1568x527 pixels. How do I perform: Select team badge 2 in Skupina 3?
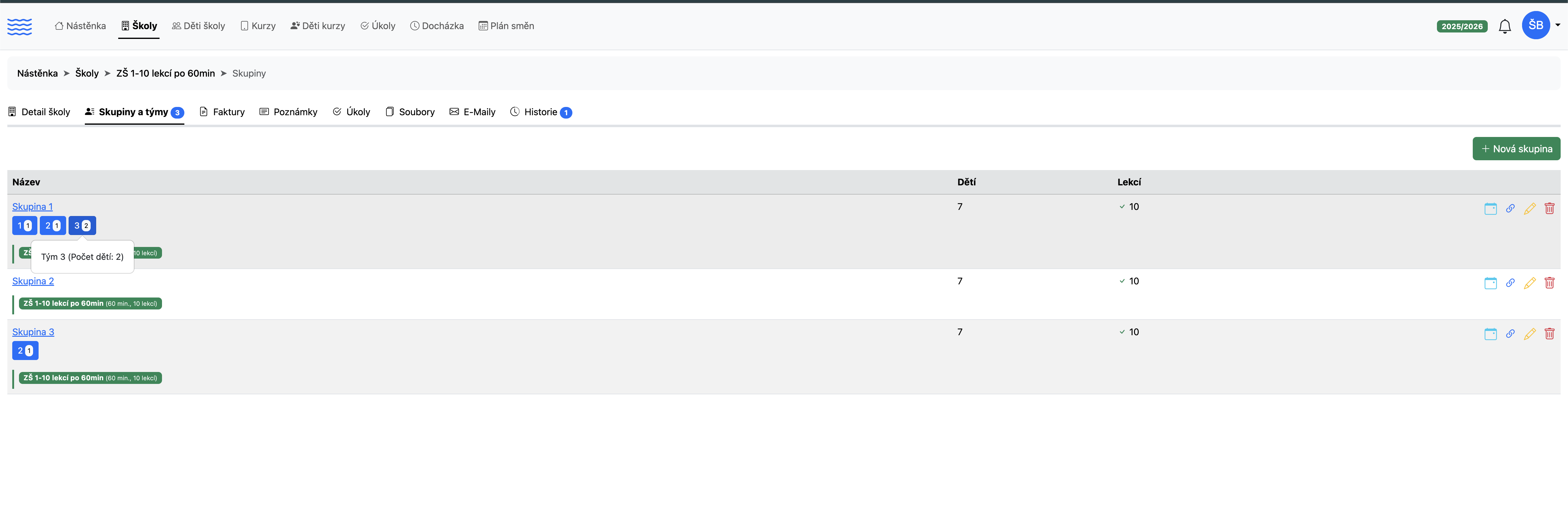(25, 350)
